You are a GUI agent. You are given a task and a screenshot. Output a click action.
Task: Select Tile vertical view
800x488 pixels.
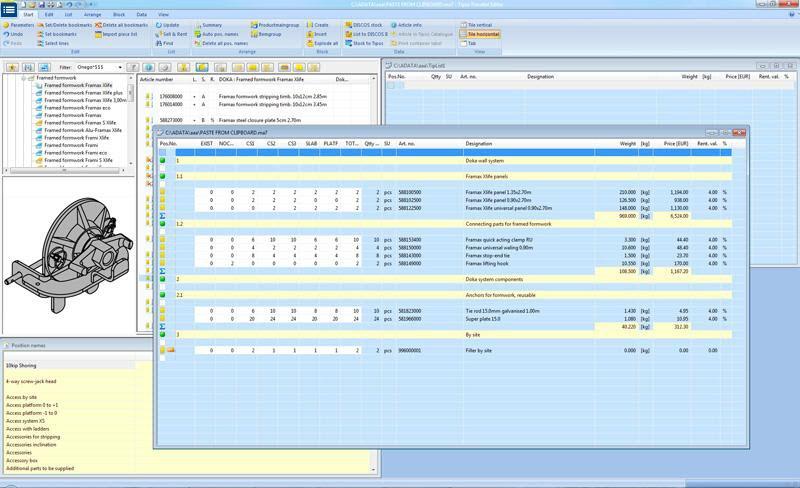476,25
